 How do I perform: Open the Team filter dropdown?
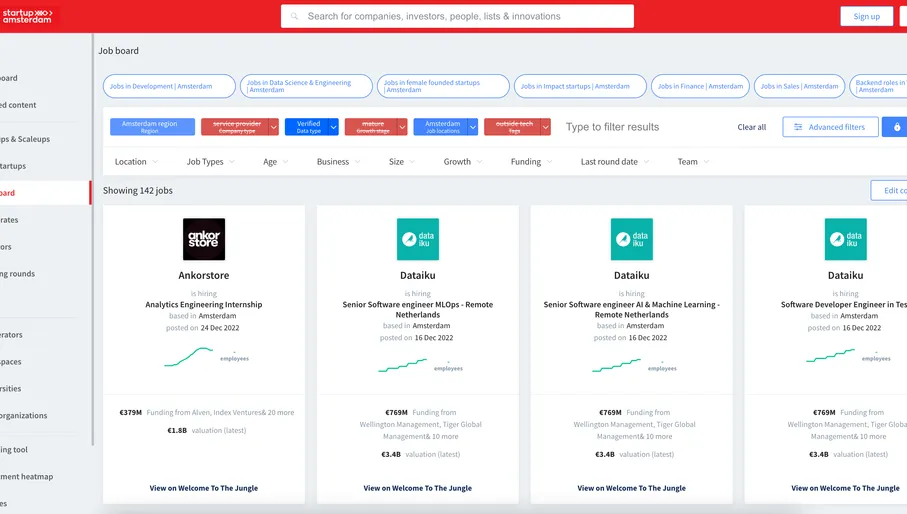[693, 162]
